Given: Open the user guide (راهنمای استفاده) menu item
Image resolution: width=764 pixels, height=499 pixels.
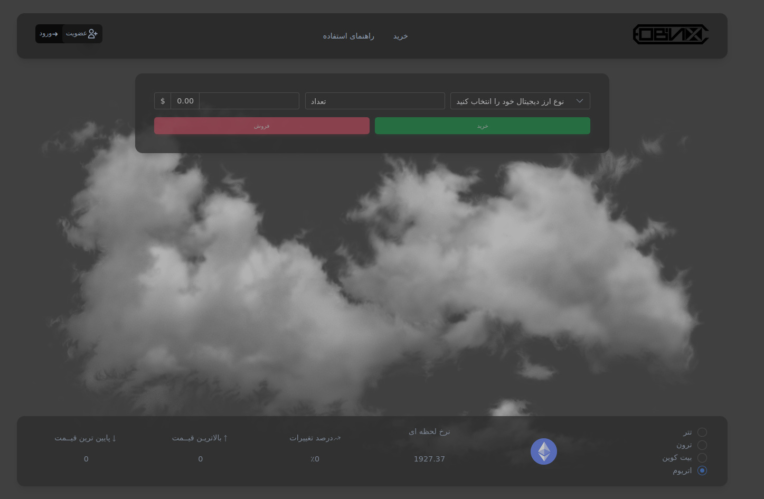Looking at the screenshot, I should tap(348, 36).
